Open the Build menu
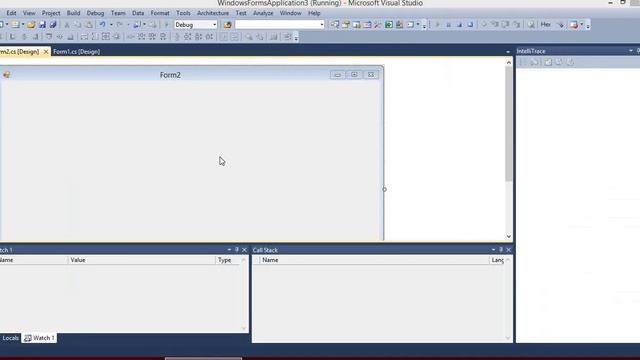 (73, 13)
